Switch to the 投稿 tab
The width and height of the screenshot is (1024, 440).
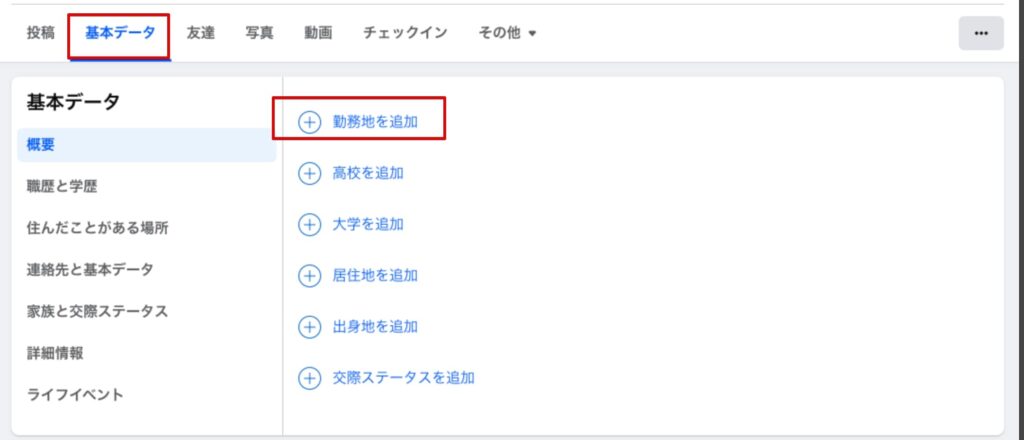click(x=41, y=33)
